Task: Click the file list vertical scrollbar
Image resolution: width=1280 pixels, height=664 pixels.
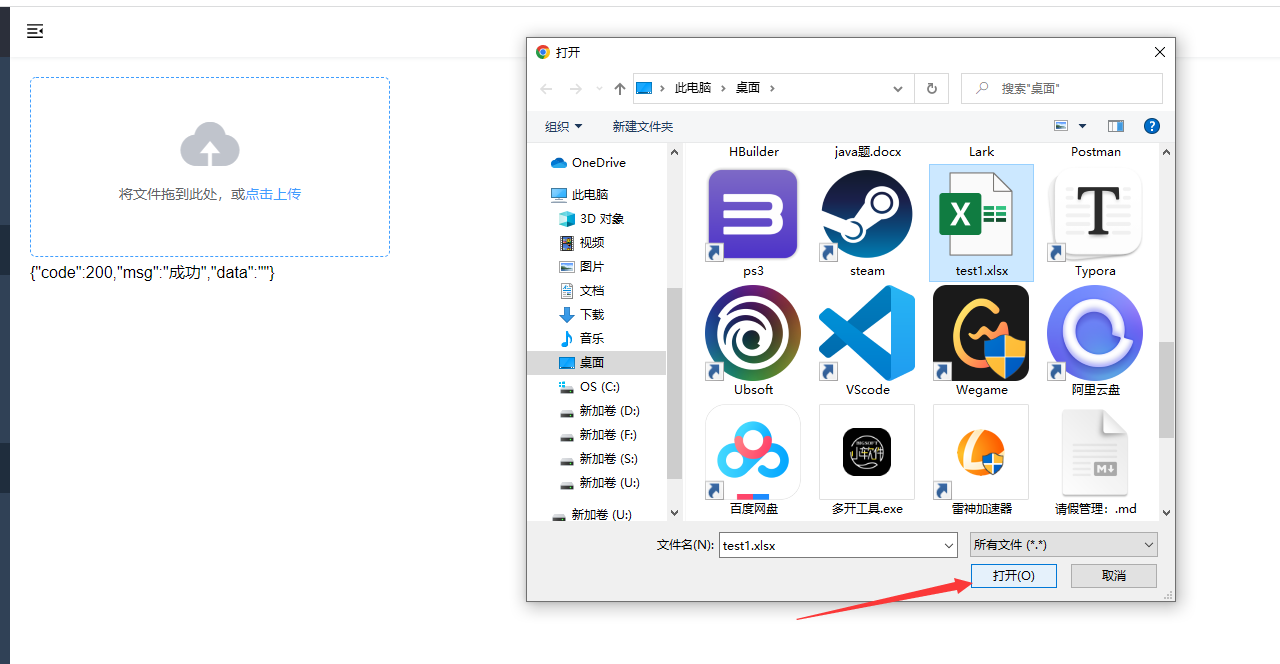Action: 1166,390
